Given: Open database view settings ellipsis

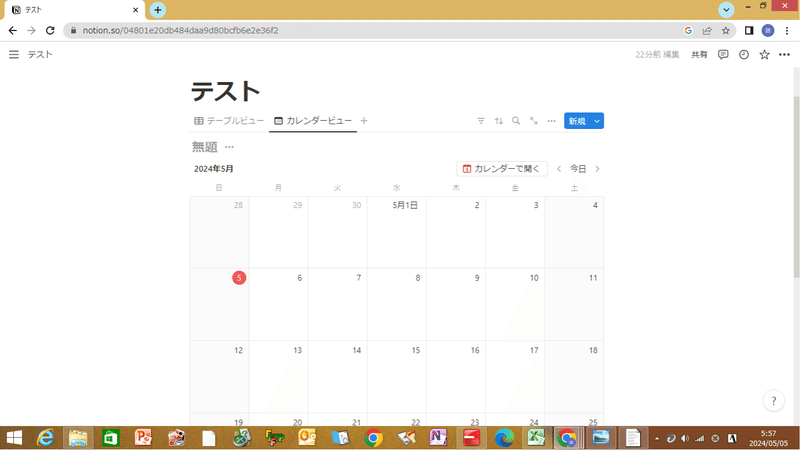Looking at the screenshot, I should coord(552,121).
